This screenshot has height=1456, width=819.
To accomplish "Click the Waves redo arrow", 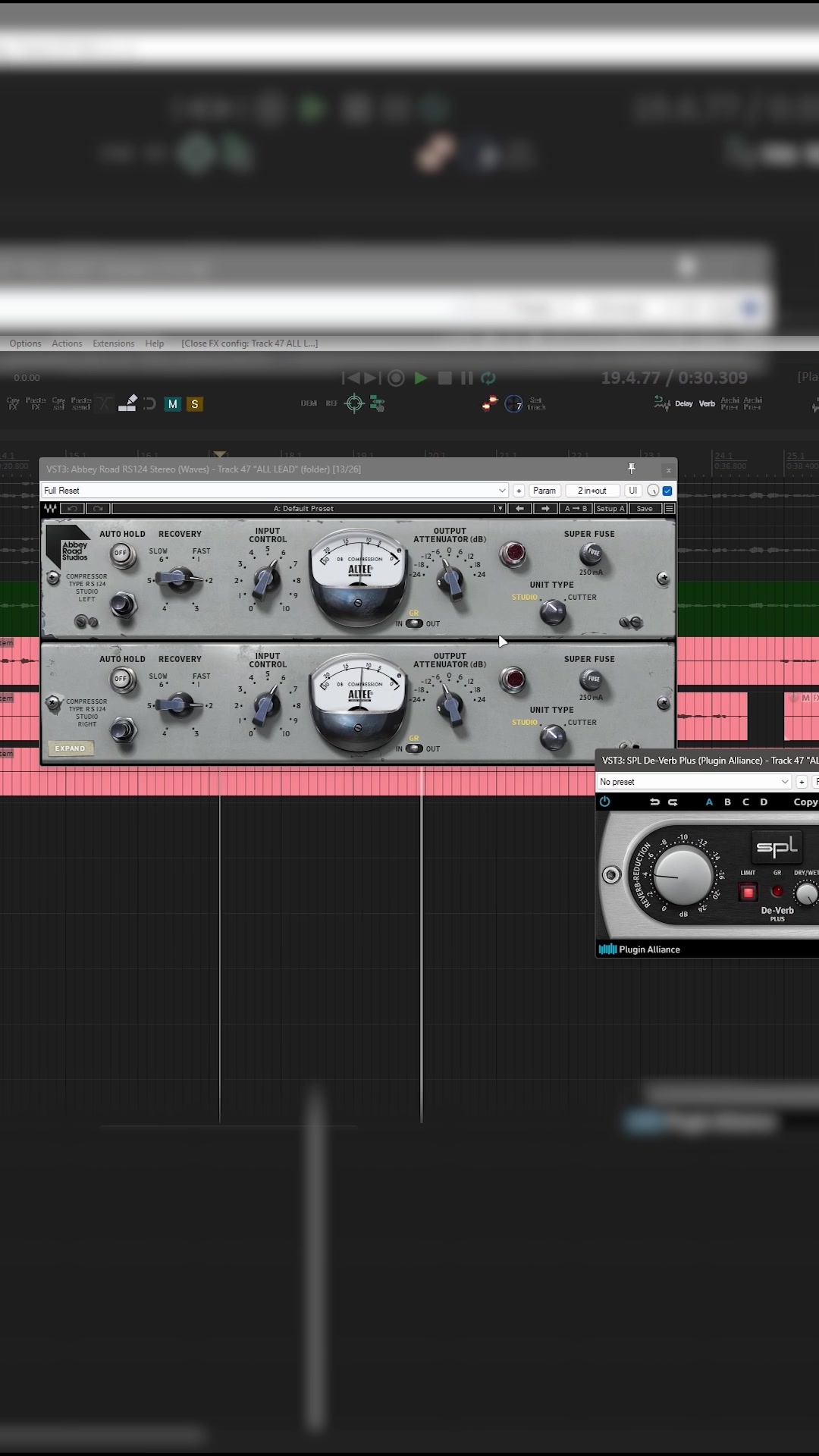I will point(99,509).
